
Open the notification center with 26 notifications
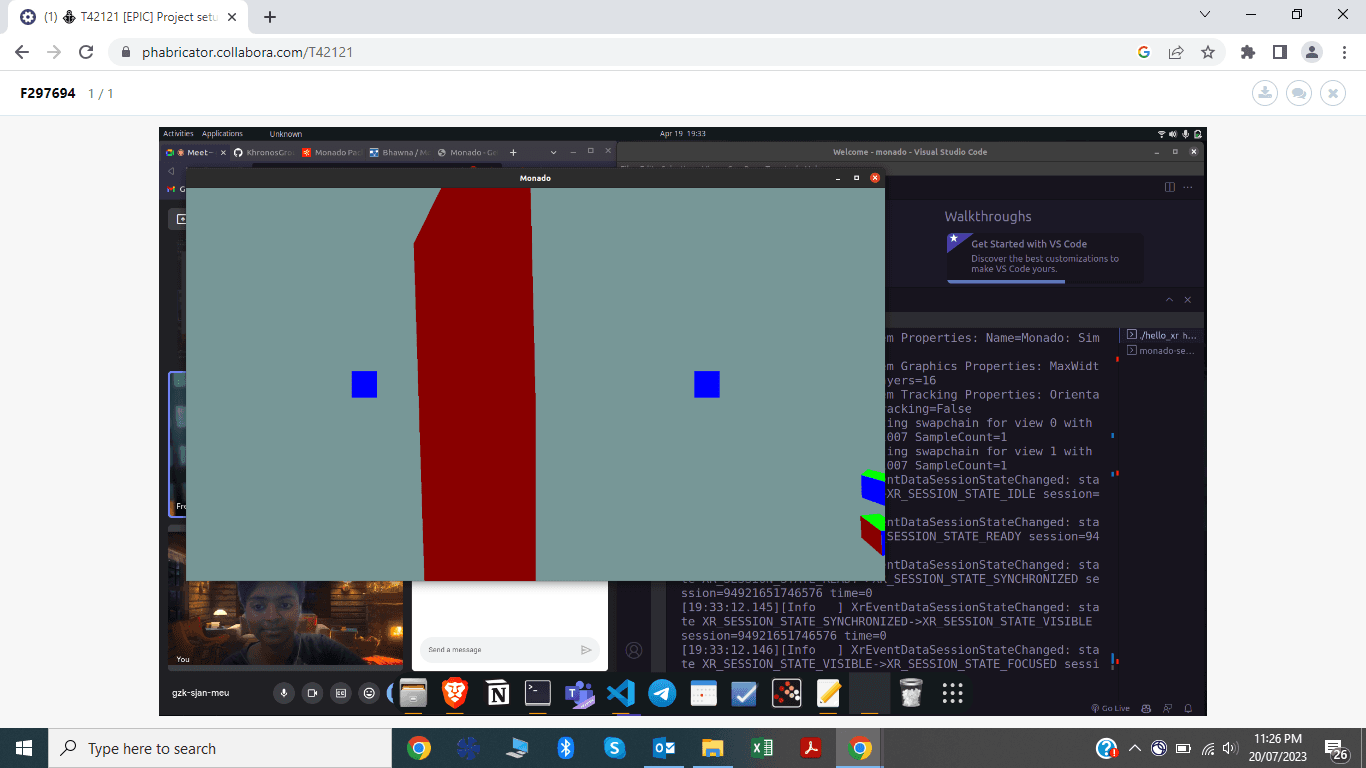[x=1337, y=748]
